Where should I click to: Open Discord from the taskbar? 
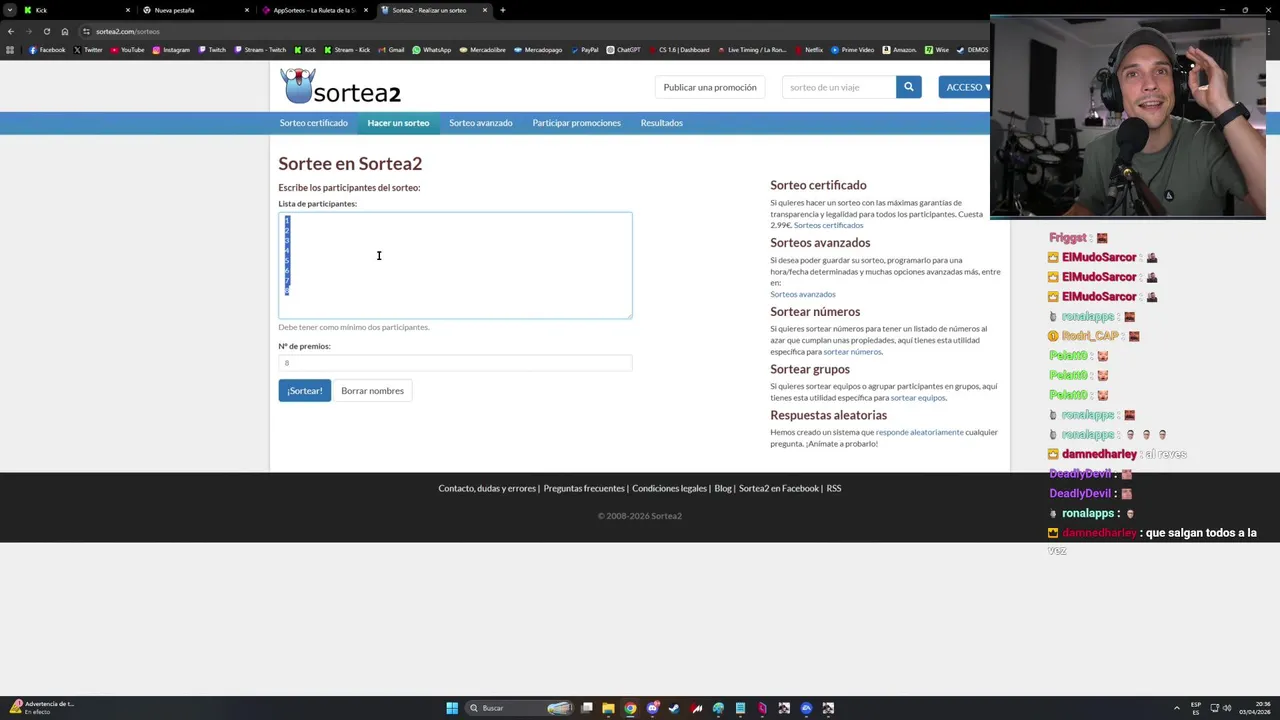pos(652,708)
